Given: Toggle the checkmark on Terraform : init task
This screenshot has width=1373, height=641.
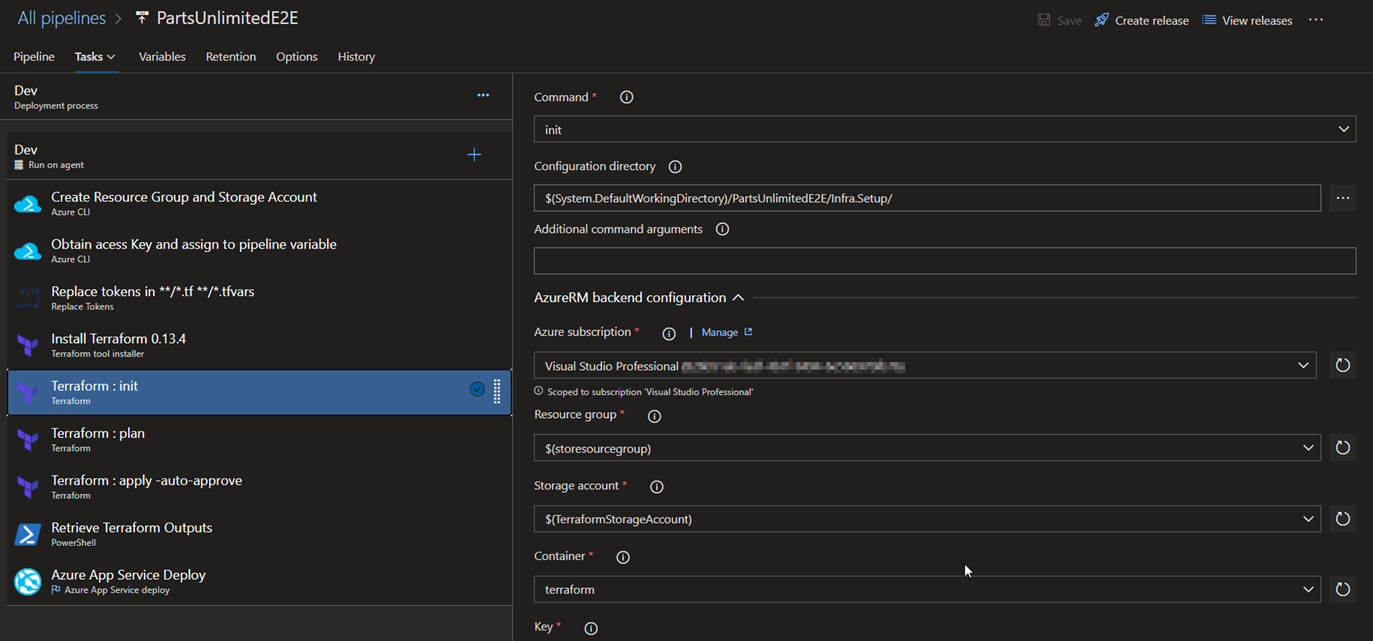Looking at the screenshot, I should click(477, 389).
